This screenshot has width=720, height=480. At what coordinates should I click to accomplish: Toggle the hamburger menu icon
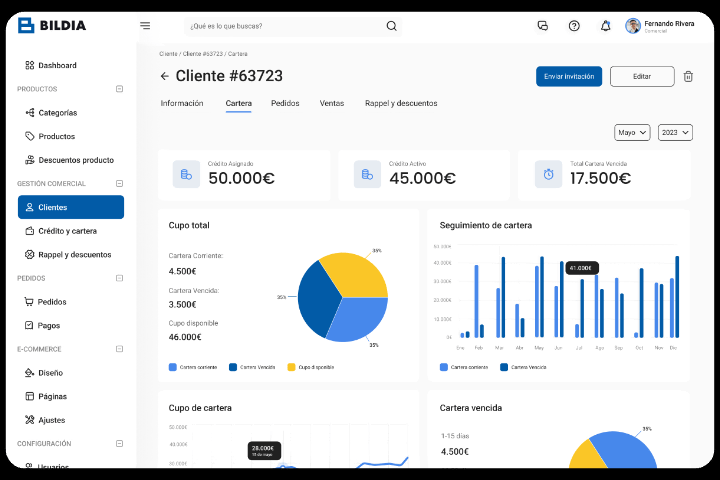click(x=145, y=26)
